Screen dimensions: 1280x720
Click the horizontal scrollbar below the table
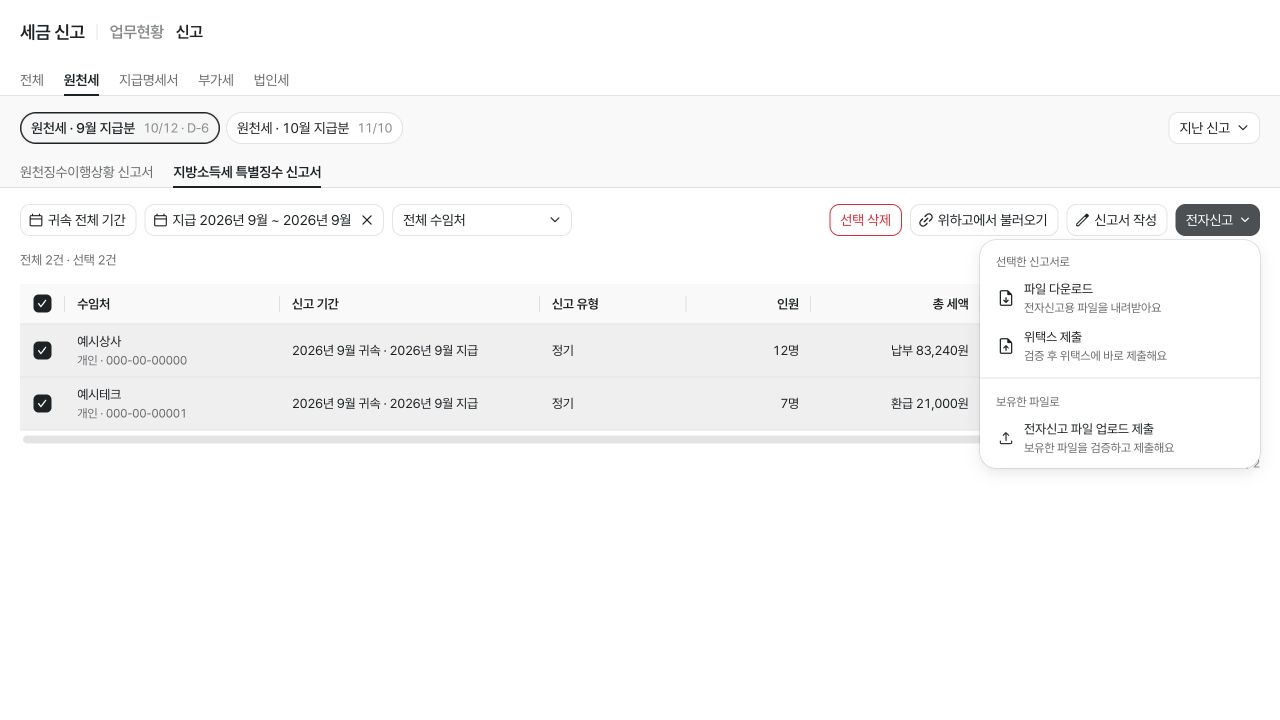(x=500, y=439)
